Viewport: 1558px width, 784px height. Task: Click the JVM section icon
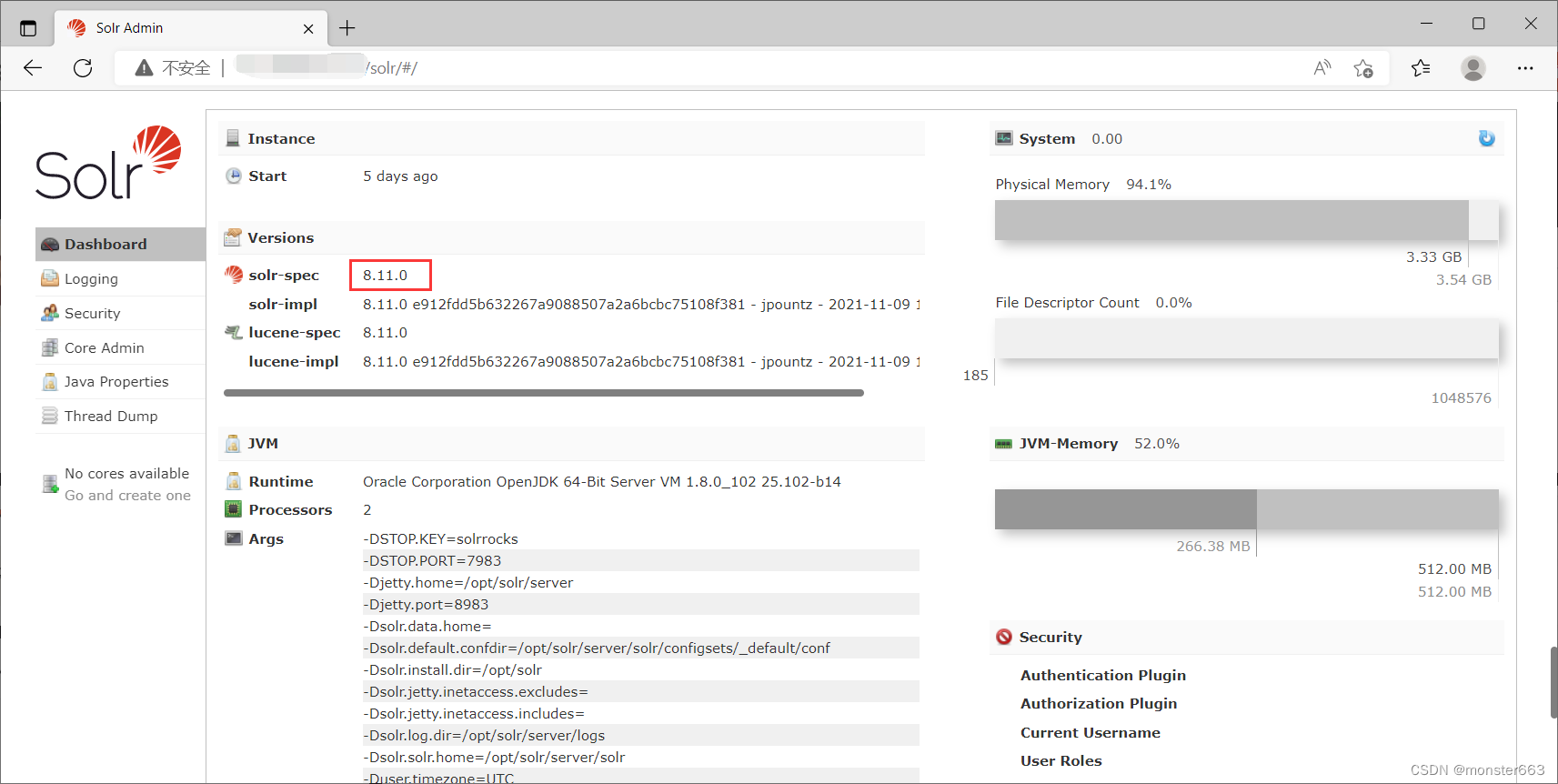tap(233, 444)
